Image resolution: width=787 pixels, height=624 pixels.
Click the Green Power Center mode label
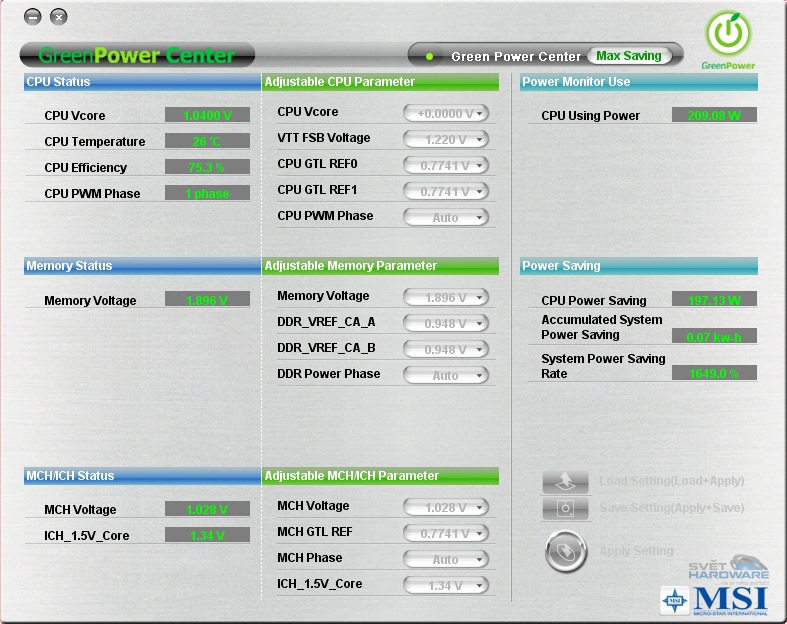coord(515,56)
